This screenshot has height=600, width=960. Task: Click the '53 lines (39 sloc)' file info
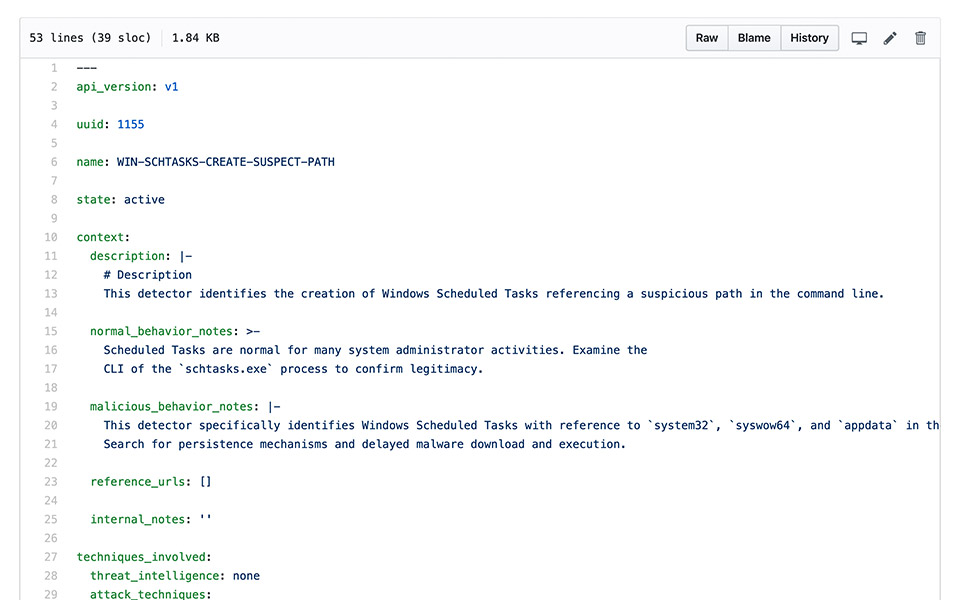[x=90, y=38]
